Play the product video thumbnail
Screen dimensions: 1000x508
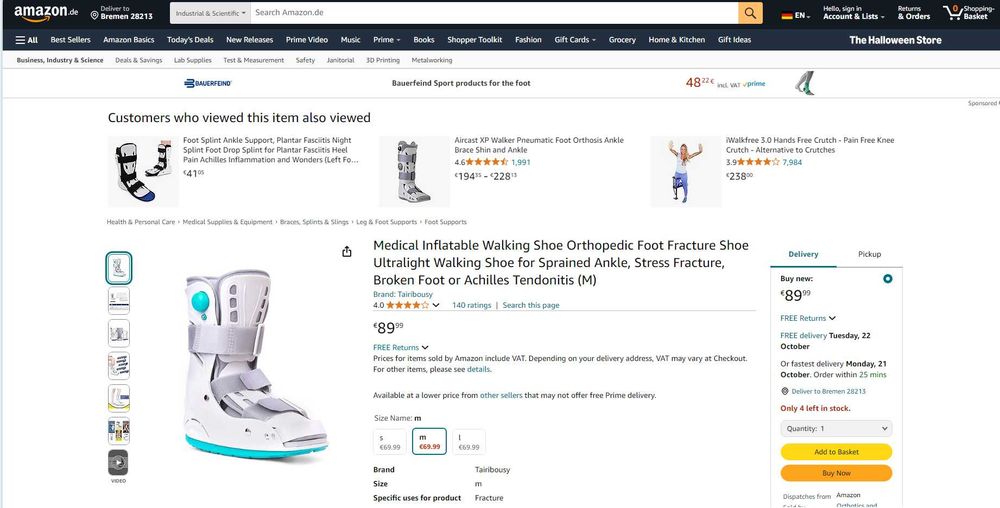pyautogui.click(x=118, y=463)
